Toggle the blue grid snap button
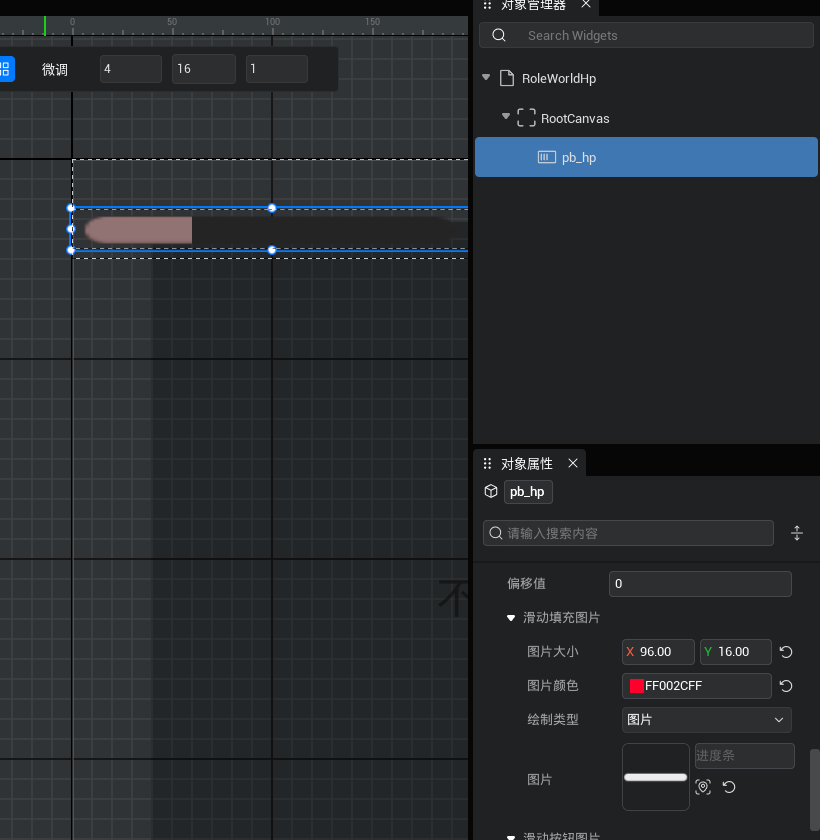The image size is (820, 840). point(6,69)
